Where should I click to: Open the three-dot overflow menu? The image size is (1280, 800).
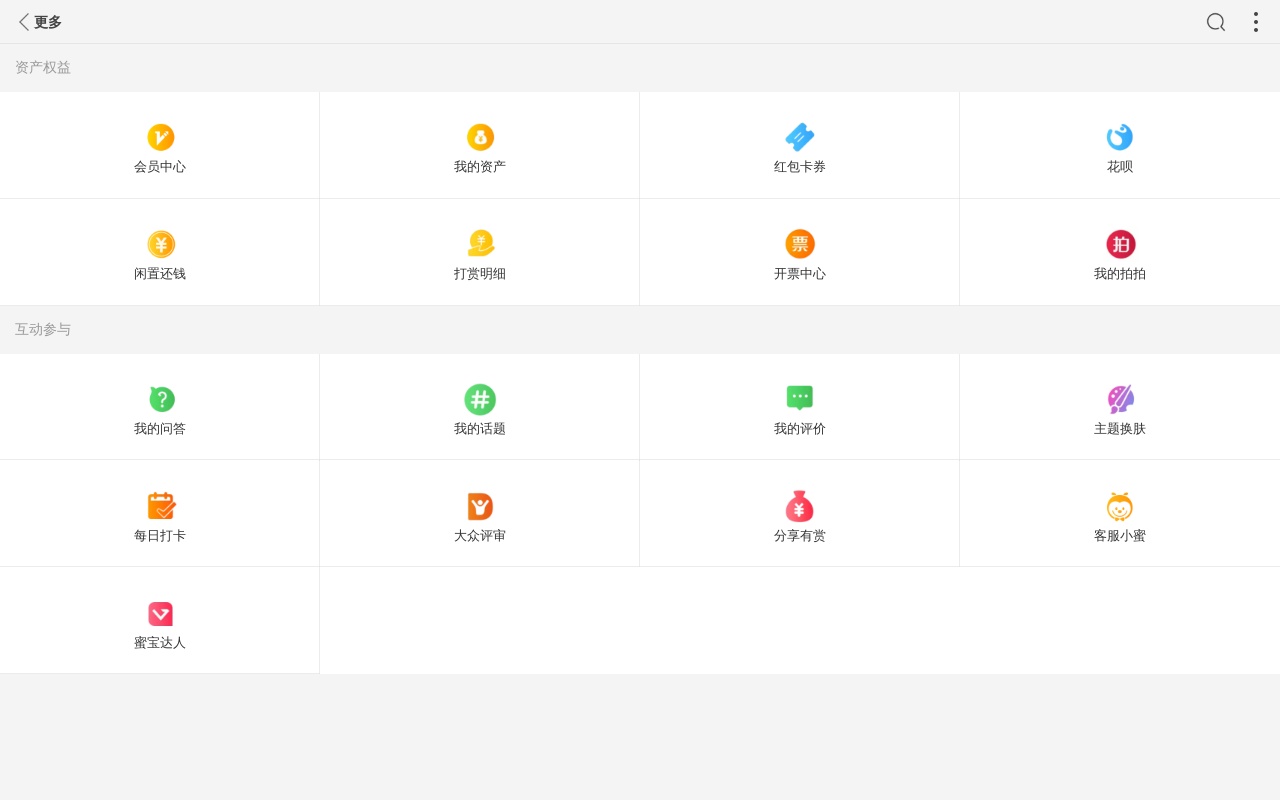[1256, 22]
